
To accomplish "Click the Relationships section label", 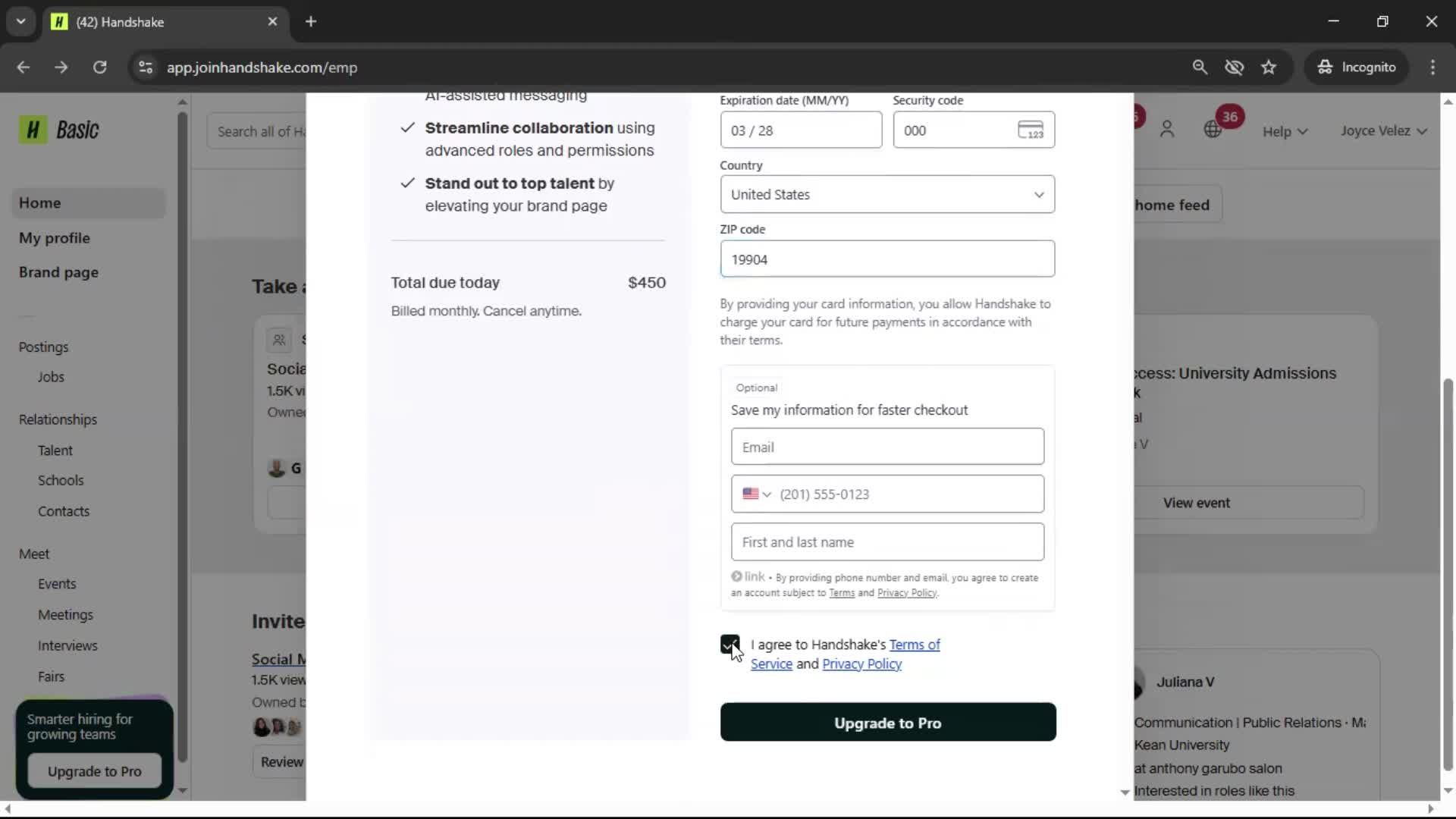I will point(58,419).
